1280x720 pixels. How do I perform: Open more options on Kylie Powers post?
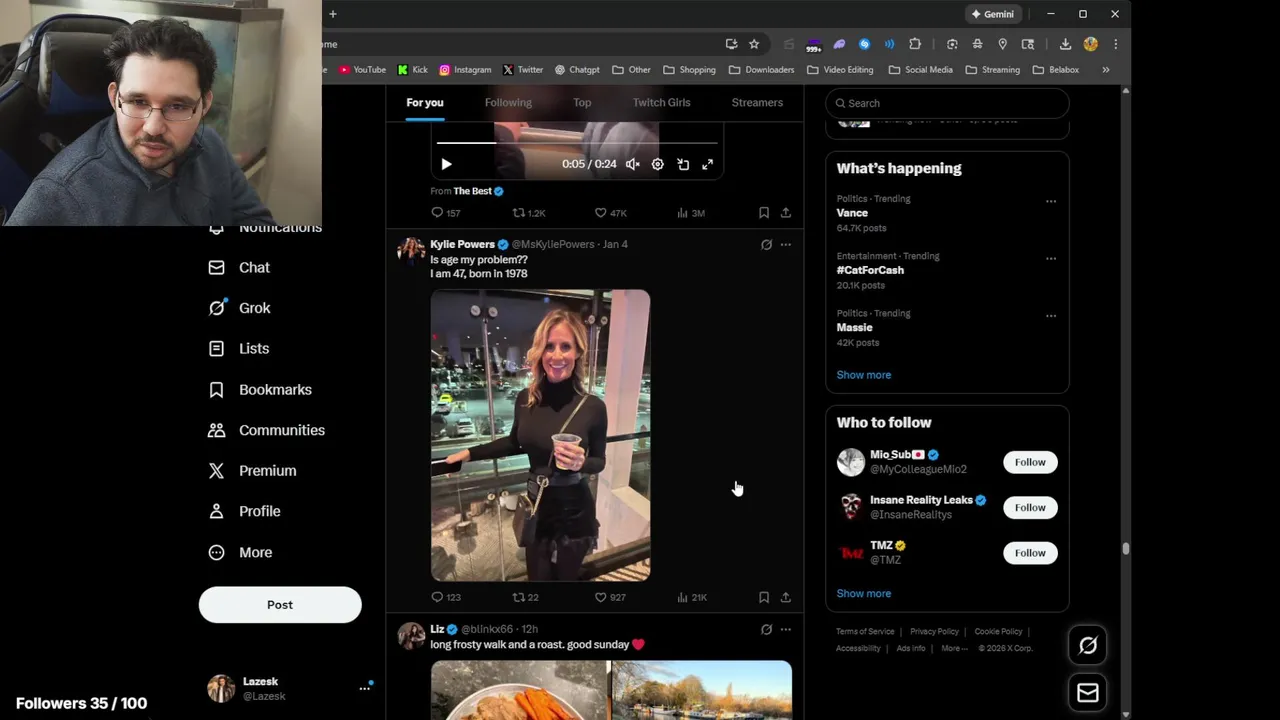[786, 244]
